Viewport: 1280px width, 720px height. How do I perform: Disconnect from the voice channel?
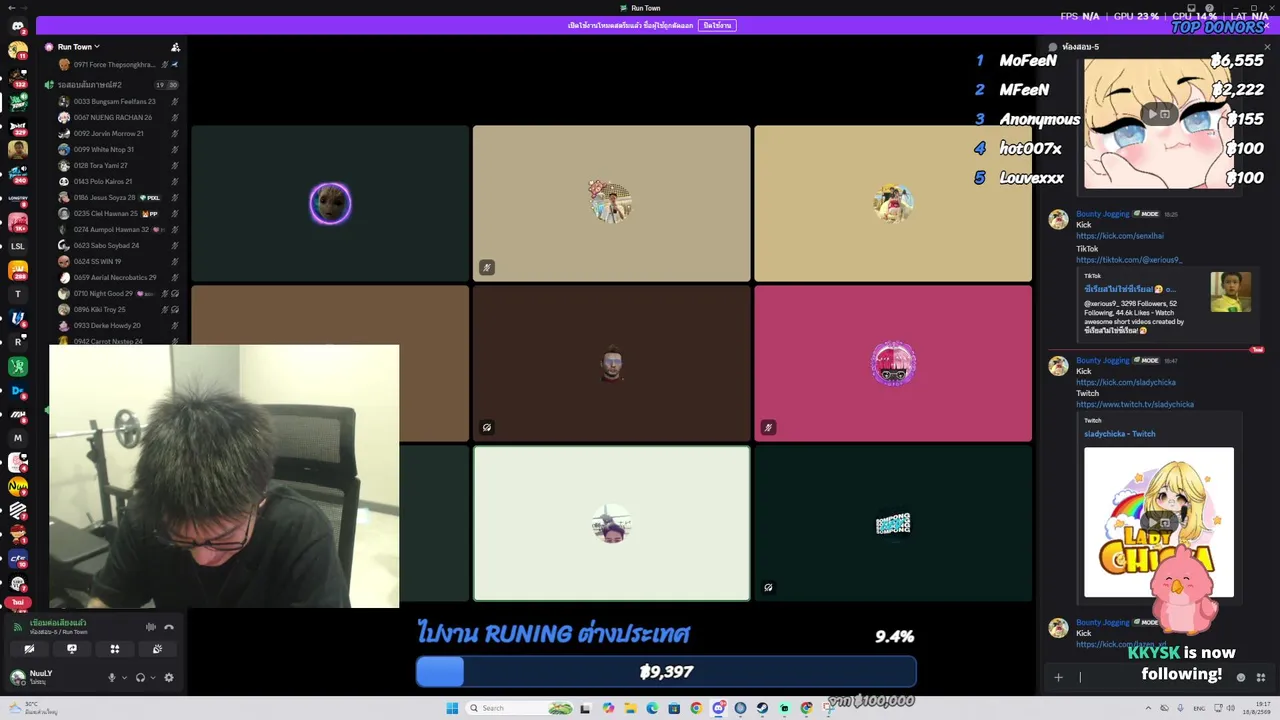click(x=169, y=627)
